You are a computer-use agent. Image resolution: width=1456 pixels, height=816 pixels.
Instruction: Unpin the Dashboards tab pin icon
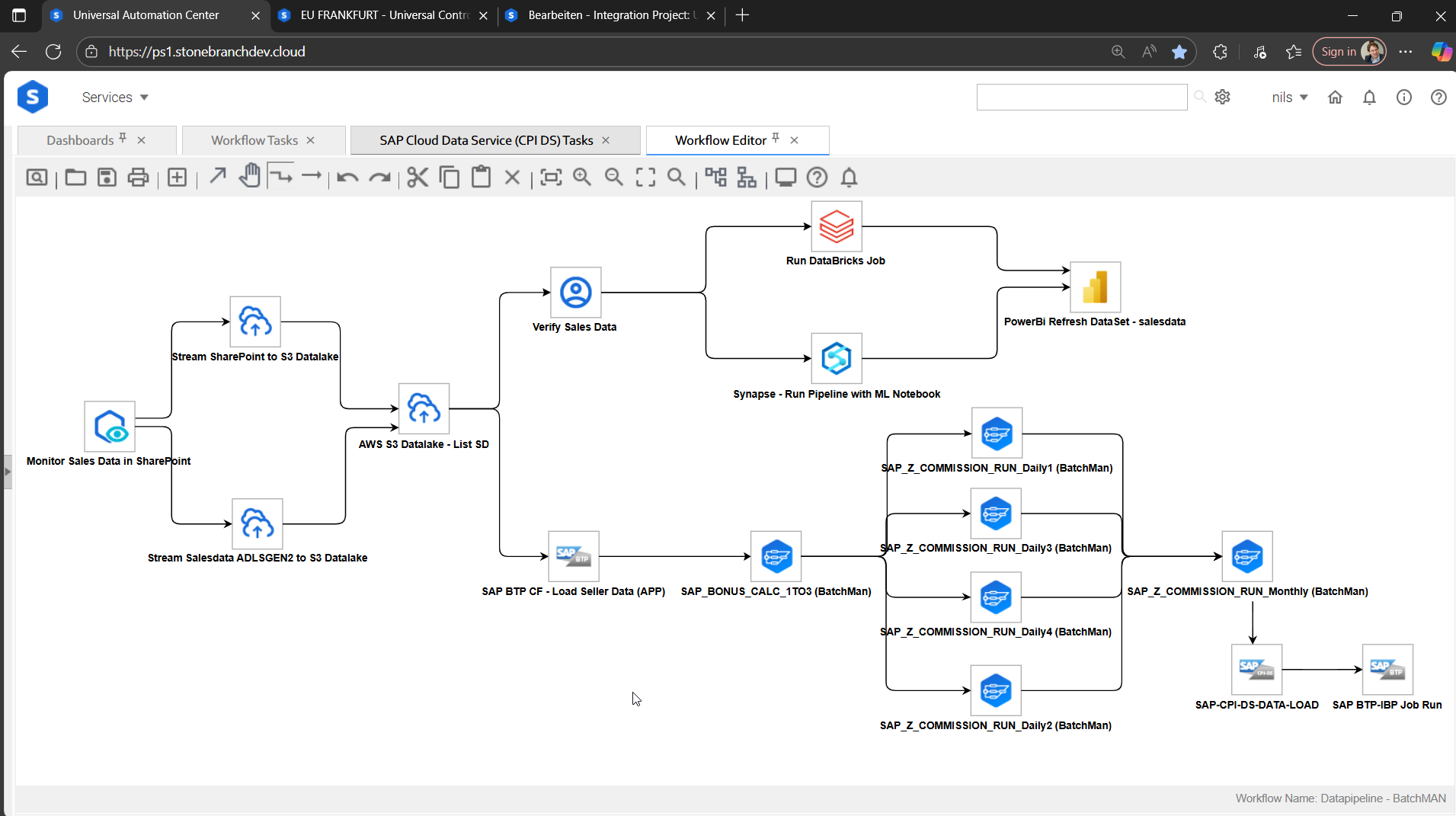(123, 138)
